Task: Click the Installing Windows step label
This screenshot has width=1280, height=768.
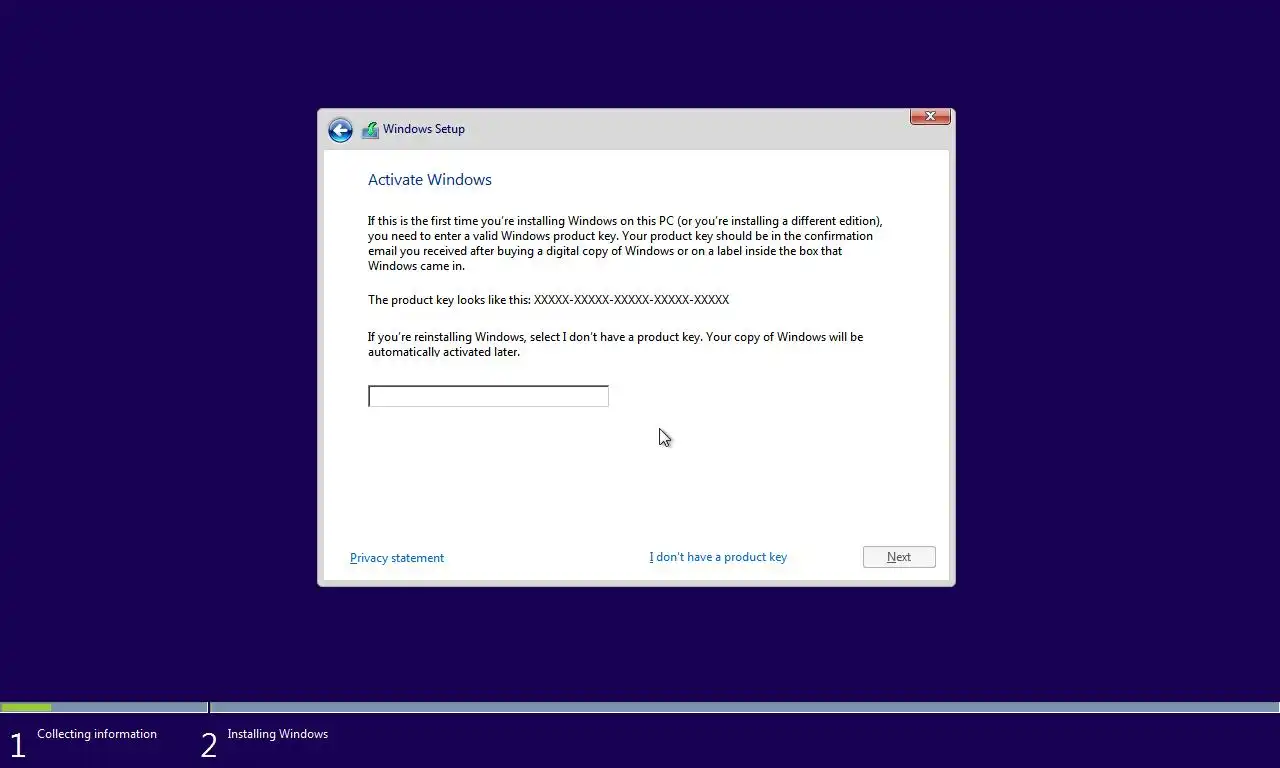Action: [x=277, y=734]
